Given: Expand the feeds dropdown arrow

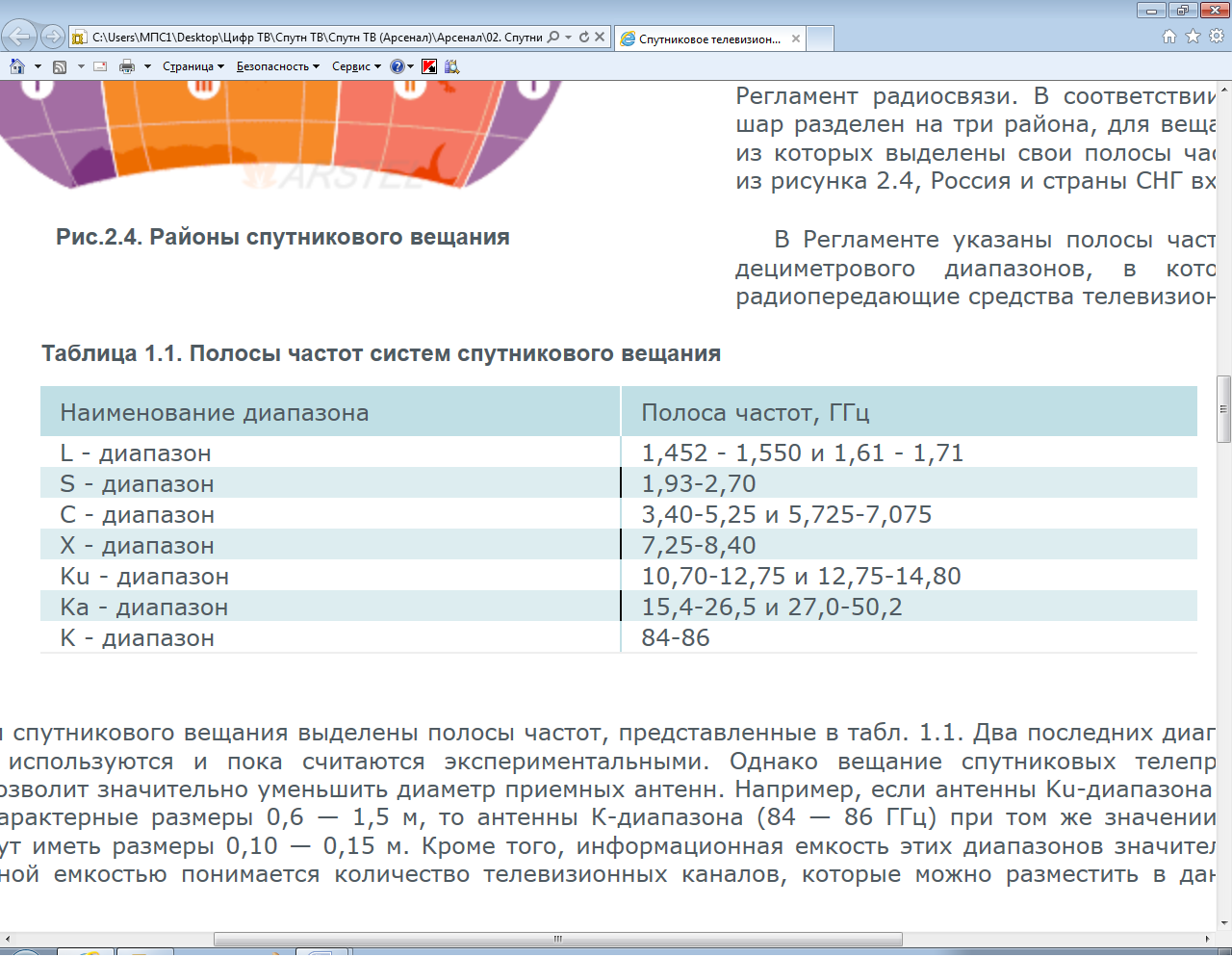Looking at the screenshot, I should tap(81, 66).
